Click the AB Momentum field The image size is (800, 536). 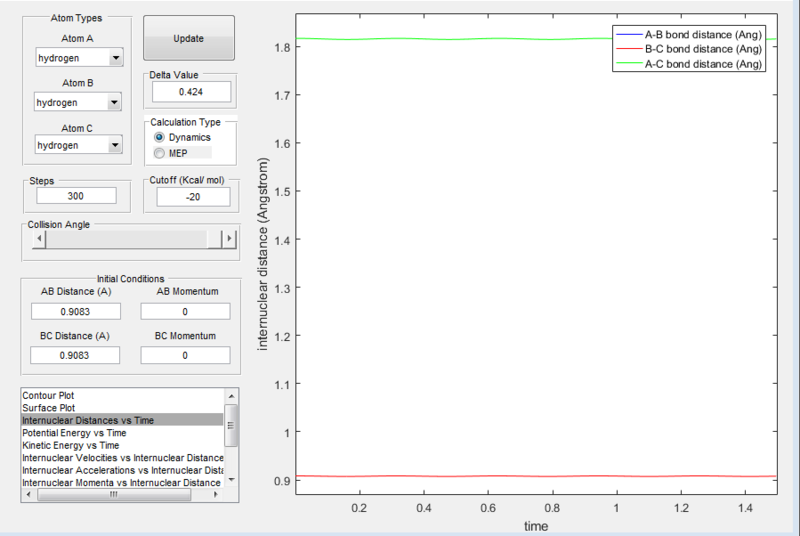tap(185, 312)
